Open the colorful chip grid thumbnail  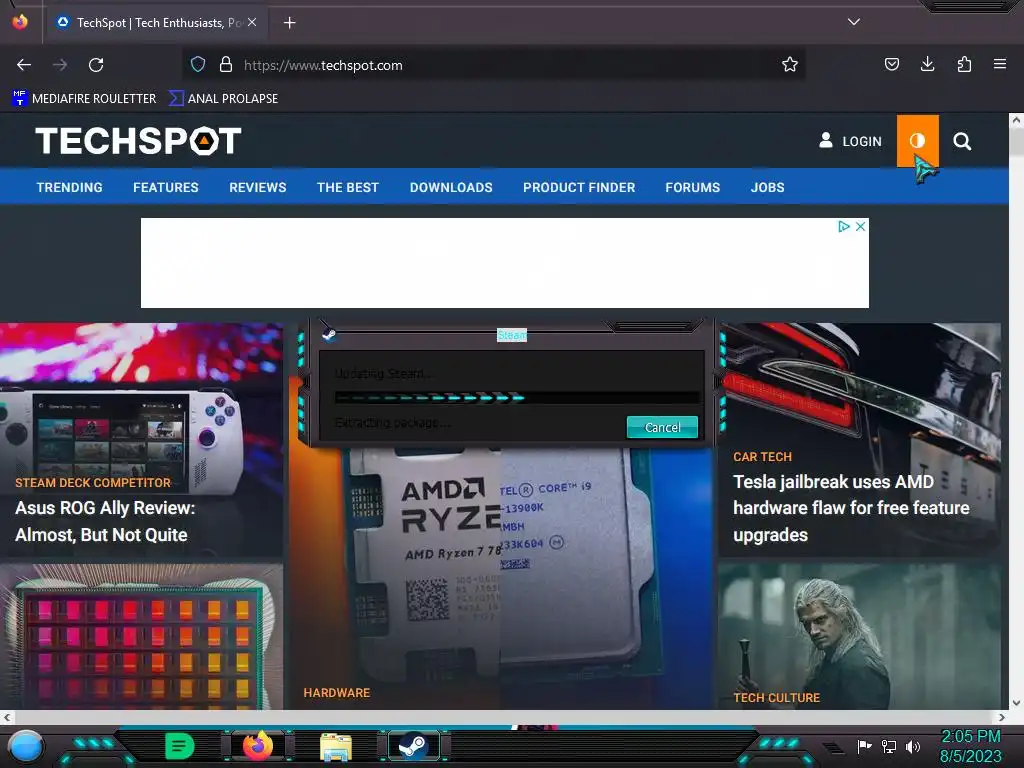click(x=142, y=637)
